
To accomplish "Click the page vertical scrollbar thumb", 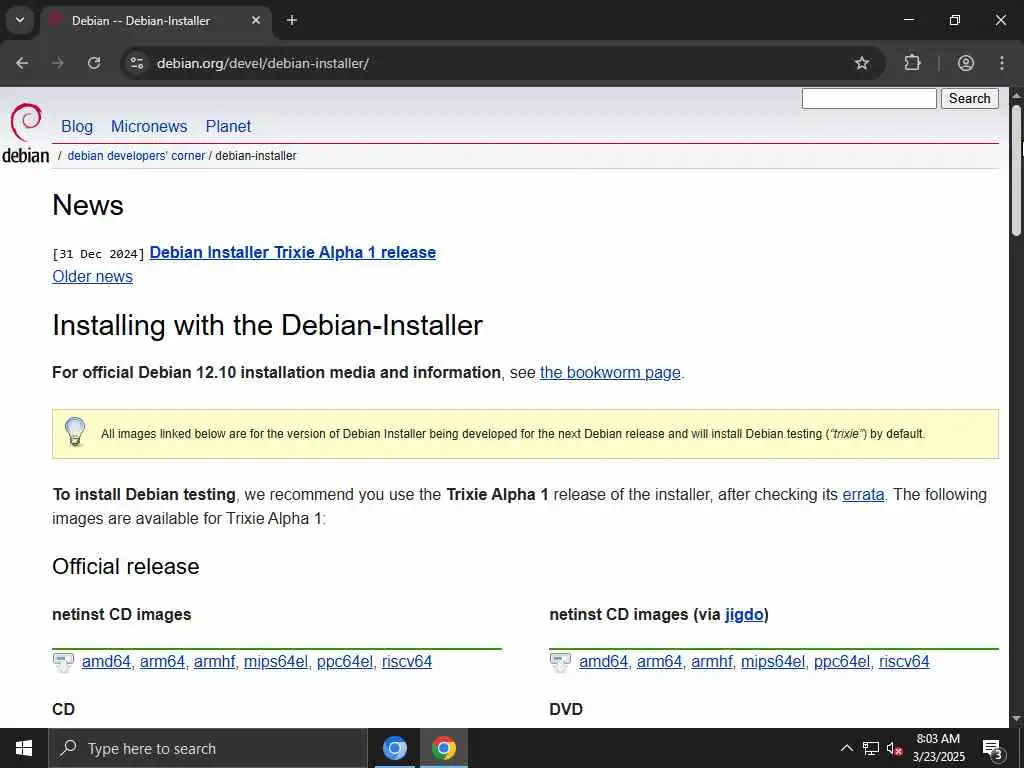I will pyautogui.click(x=1017, y=170).
